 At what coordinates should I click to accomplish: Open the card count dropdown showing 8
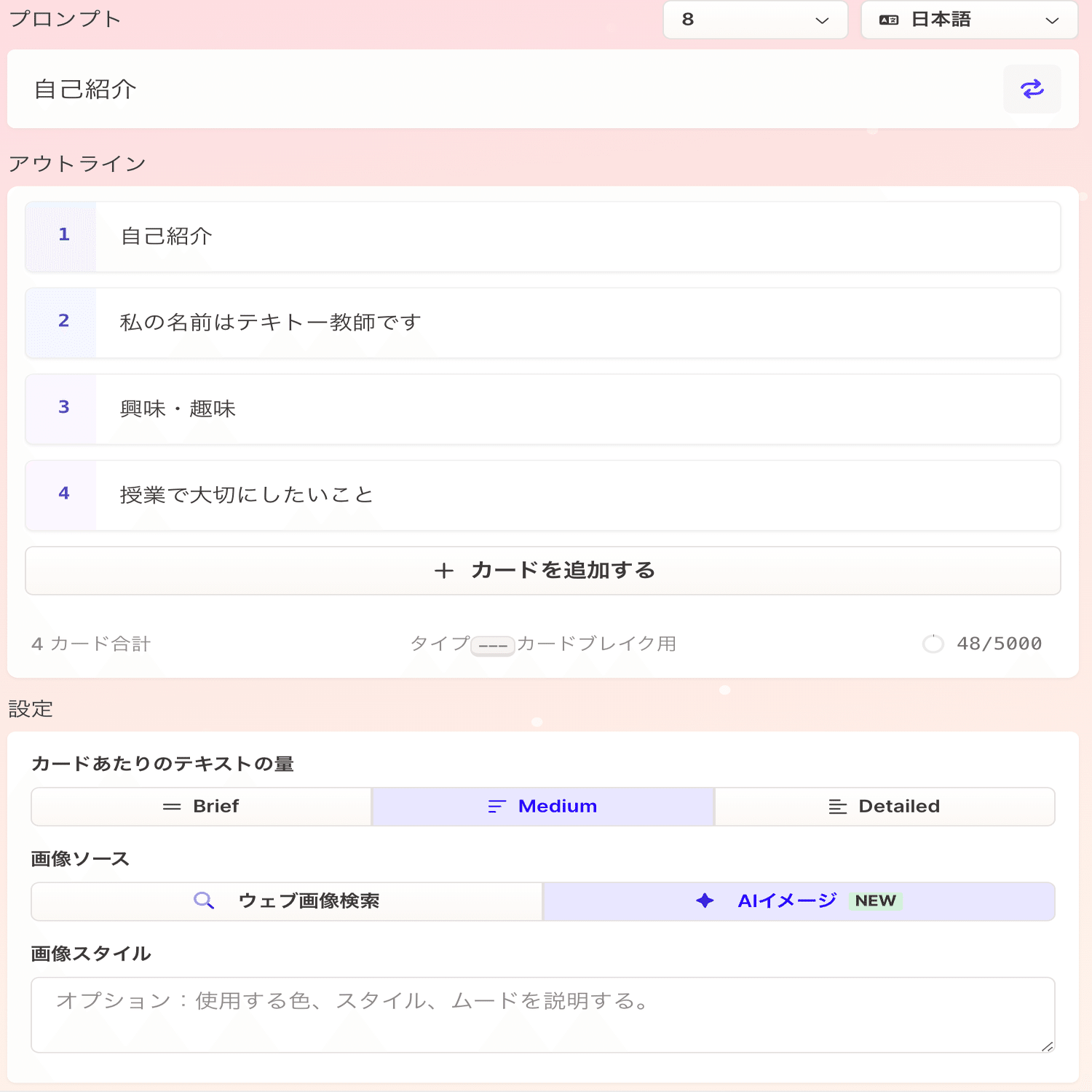pos(755,20)
